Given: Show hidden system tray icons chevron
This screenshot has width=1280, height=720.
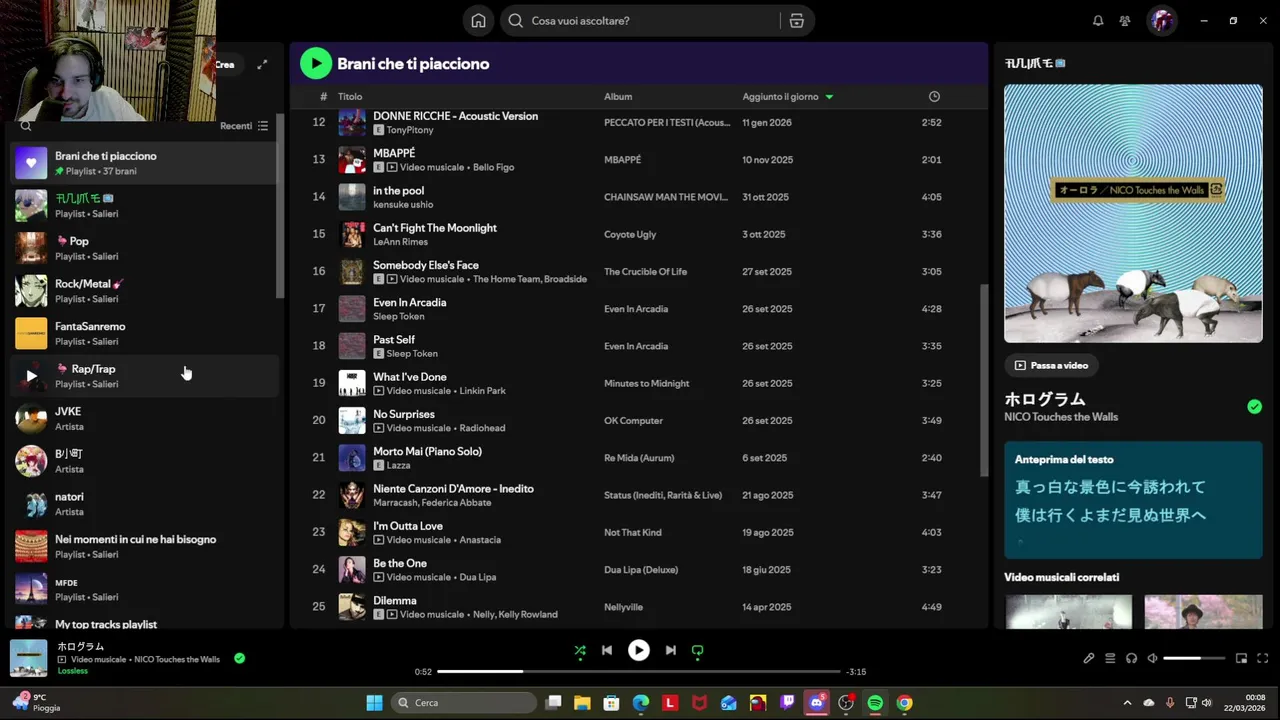Looking at the screenshot, I should (x=1127, y=703).
